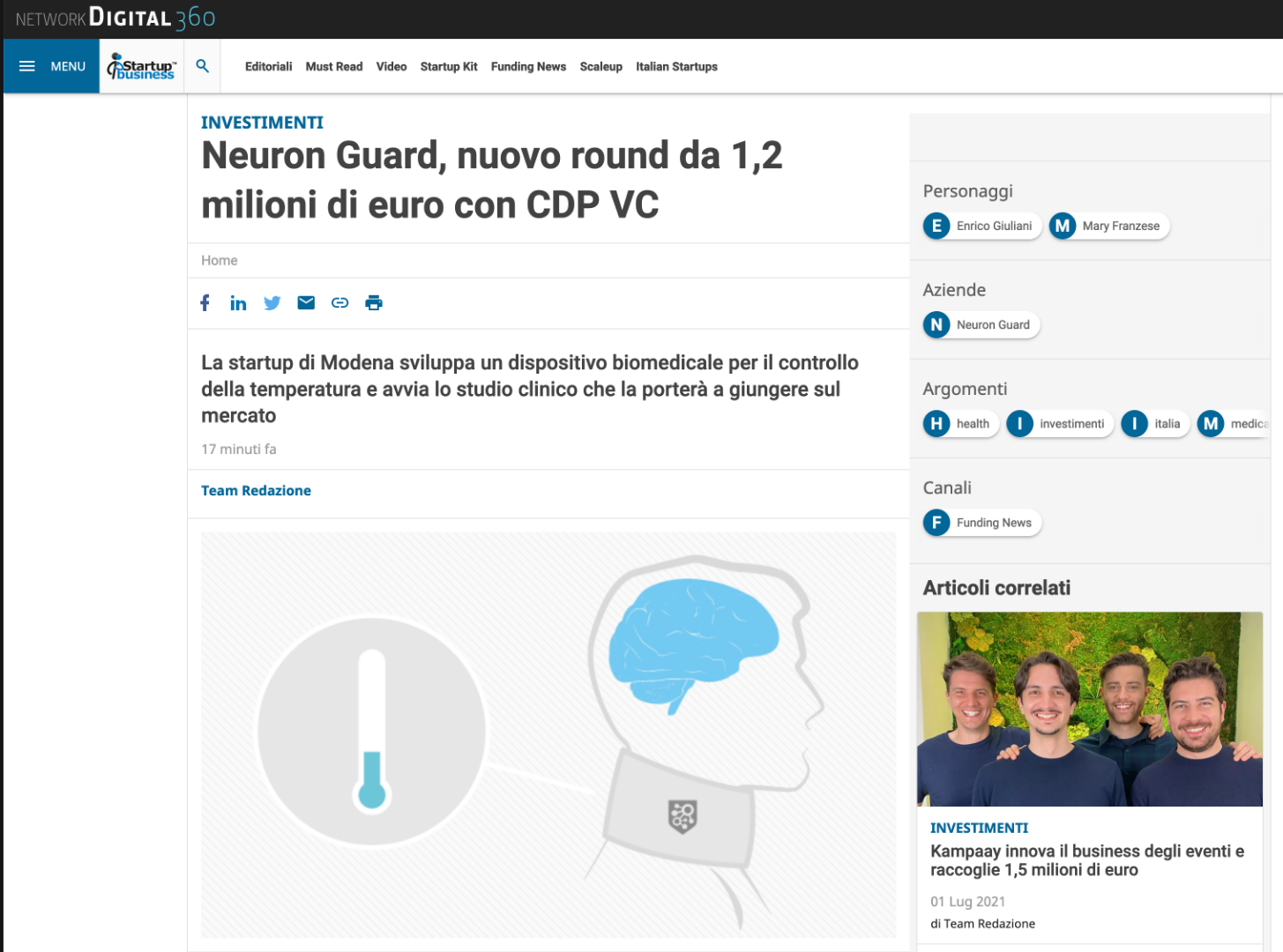Click the 'Aziende' sidebar heading
The height and width of the screenshot is (952, 1283).
(954, 290)
